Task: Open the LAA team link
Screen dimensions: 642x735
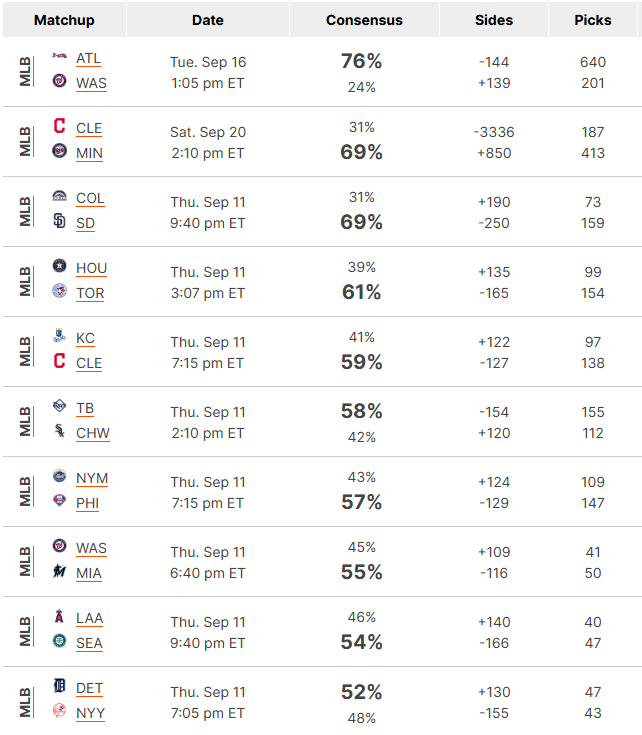Action: (x=90, y=619)
